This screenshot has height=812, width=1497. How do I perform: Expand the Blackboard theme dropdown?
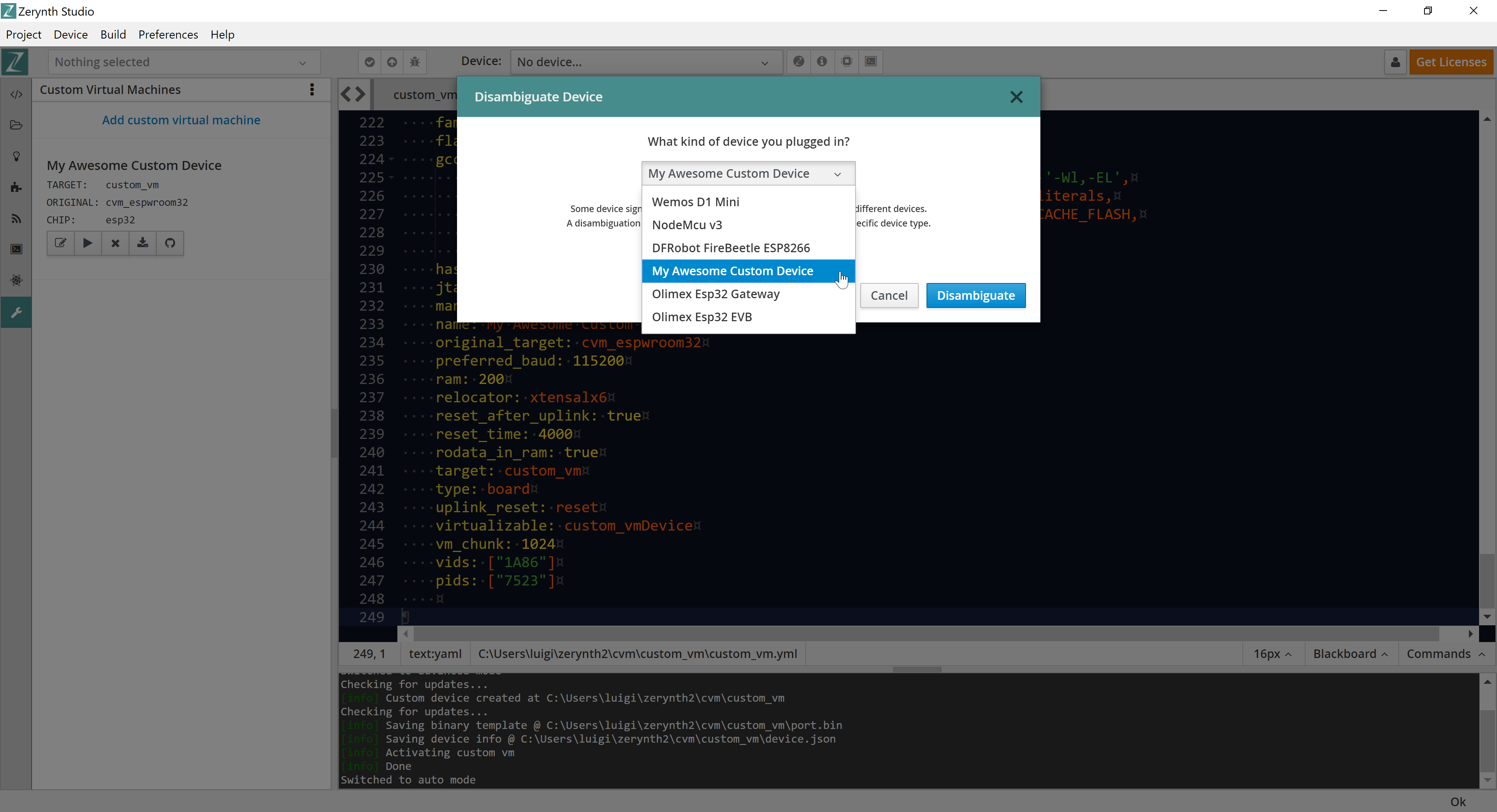(x=1350, y=653)
